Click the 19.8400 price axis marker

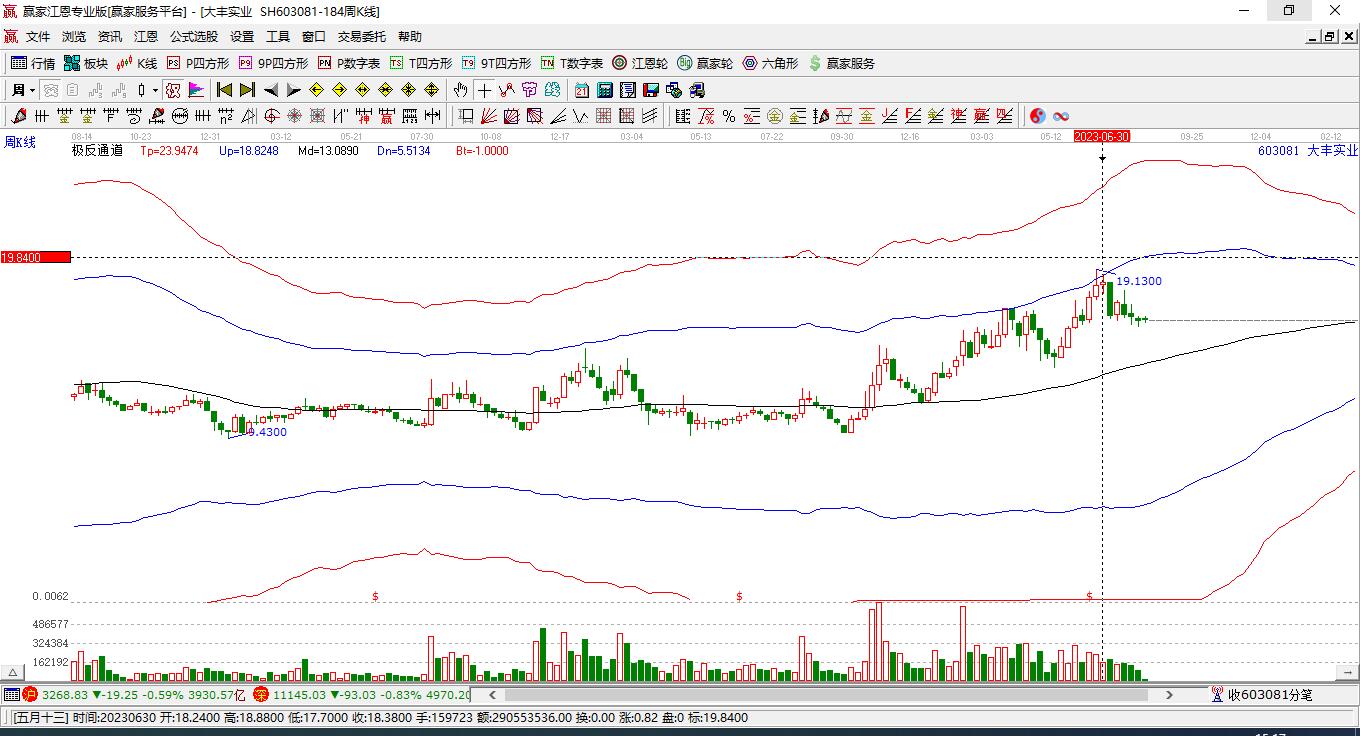36,257
